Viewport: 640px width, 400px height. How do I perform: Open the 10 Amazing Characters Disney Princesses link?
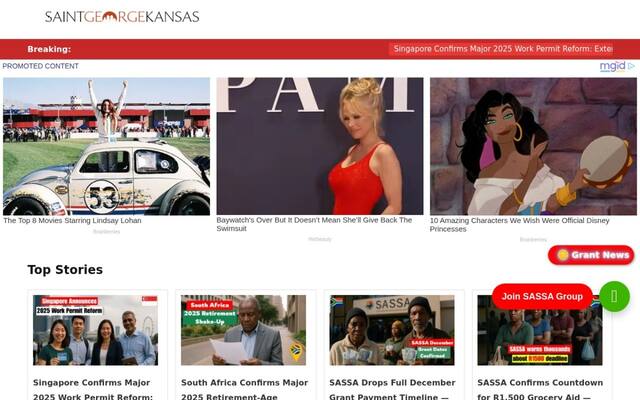tap(519, 224)
